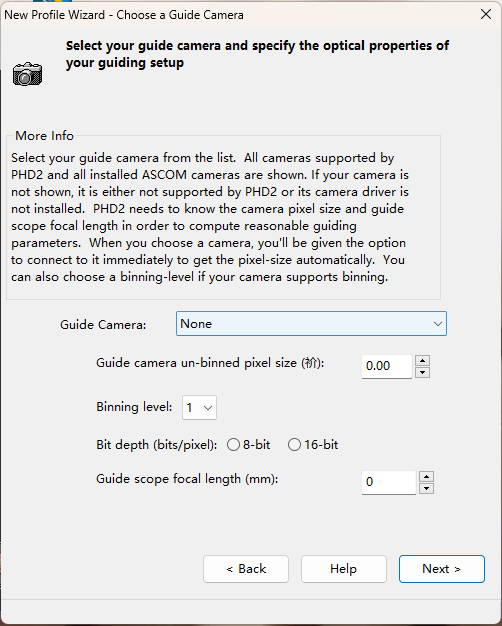Screen dimensions: 502x626
Task: Open the Help for this wizard
Action: coord(344,569)
